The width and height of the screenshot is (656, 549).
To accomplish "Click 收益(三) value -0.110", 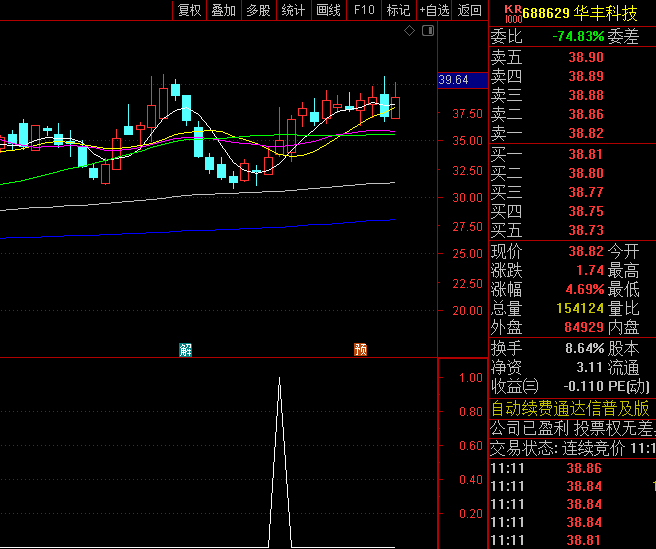I will pyautogui.click(x=583, y=387).
